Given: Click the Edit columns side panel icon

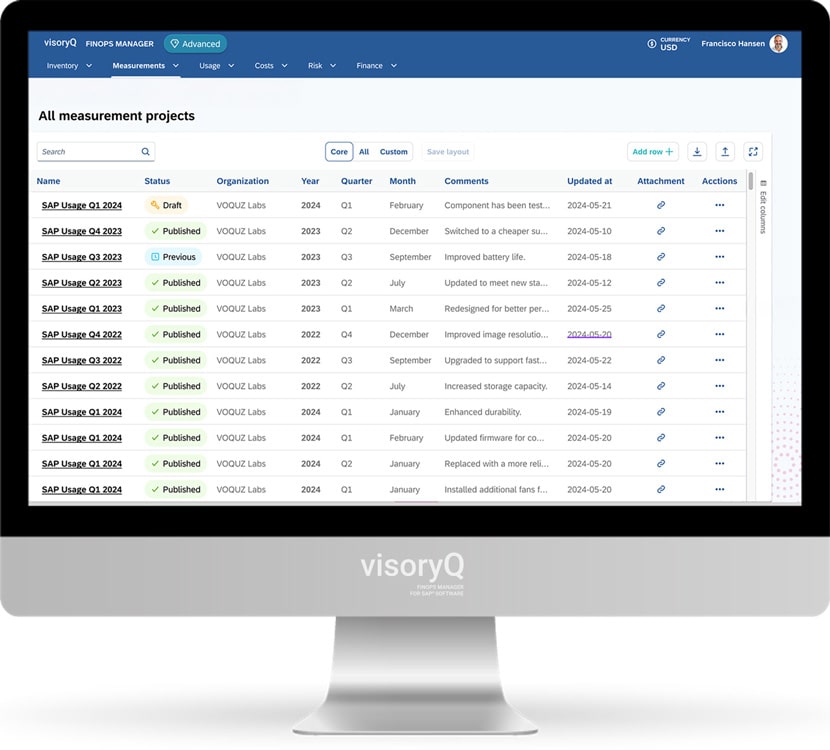Looking at the screenshot, I should coord(763,183).
